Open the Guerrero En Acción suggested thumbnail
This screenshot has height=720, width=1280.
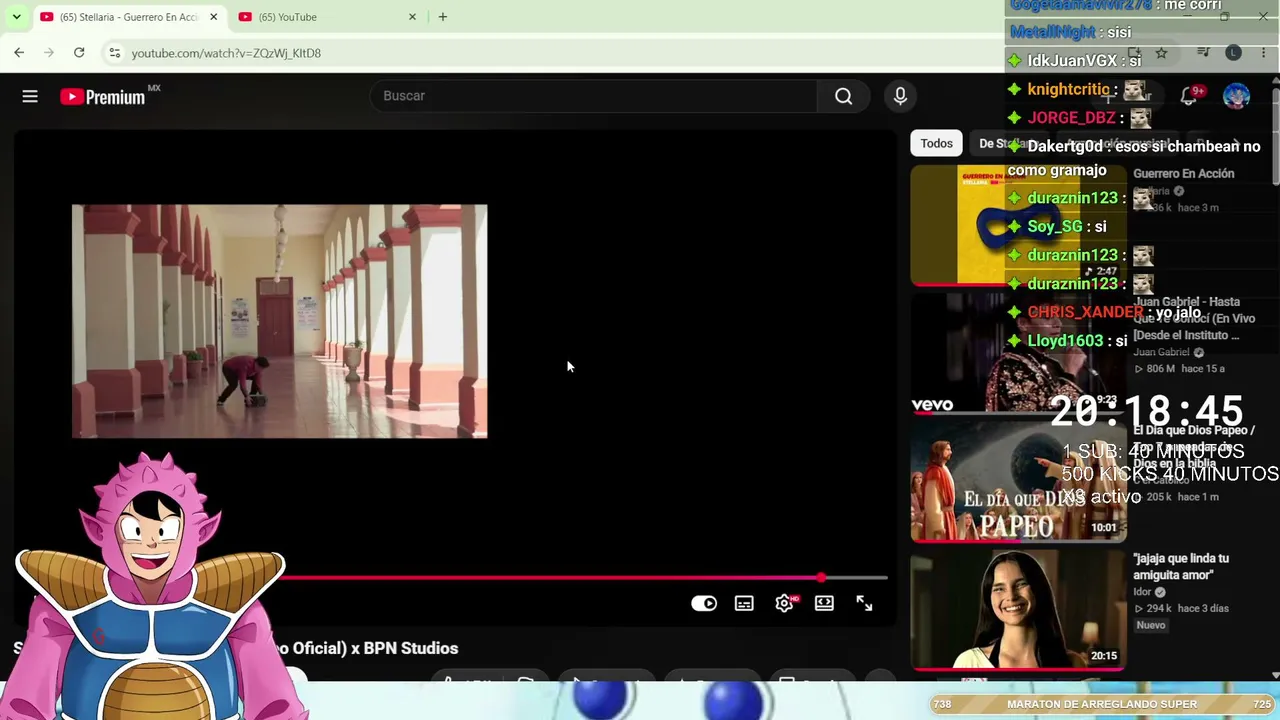click(1018, 225)
